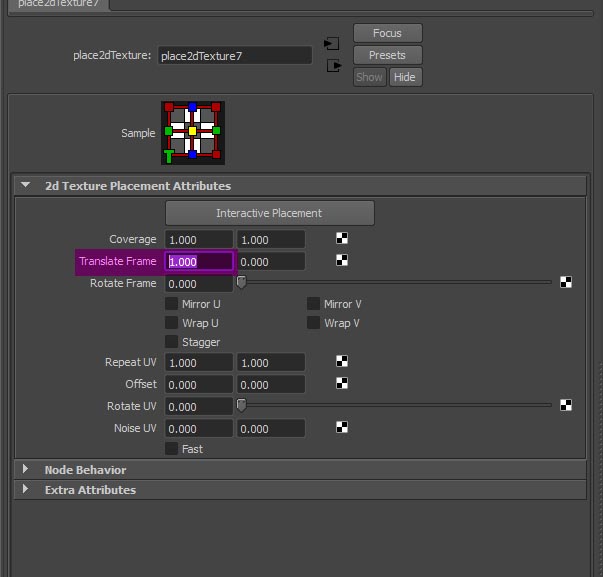Open Translate Frame map checker icon
Screen dimensions: 603x577
point(342,260)
